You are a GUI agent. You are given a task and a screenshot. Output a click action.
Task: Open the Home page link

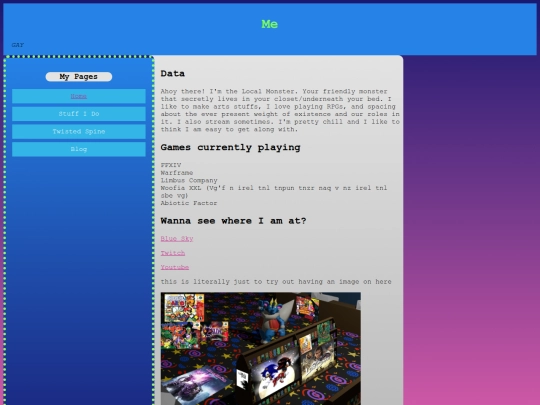[79, 96]
